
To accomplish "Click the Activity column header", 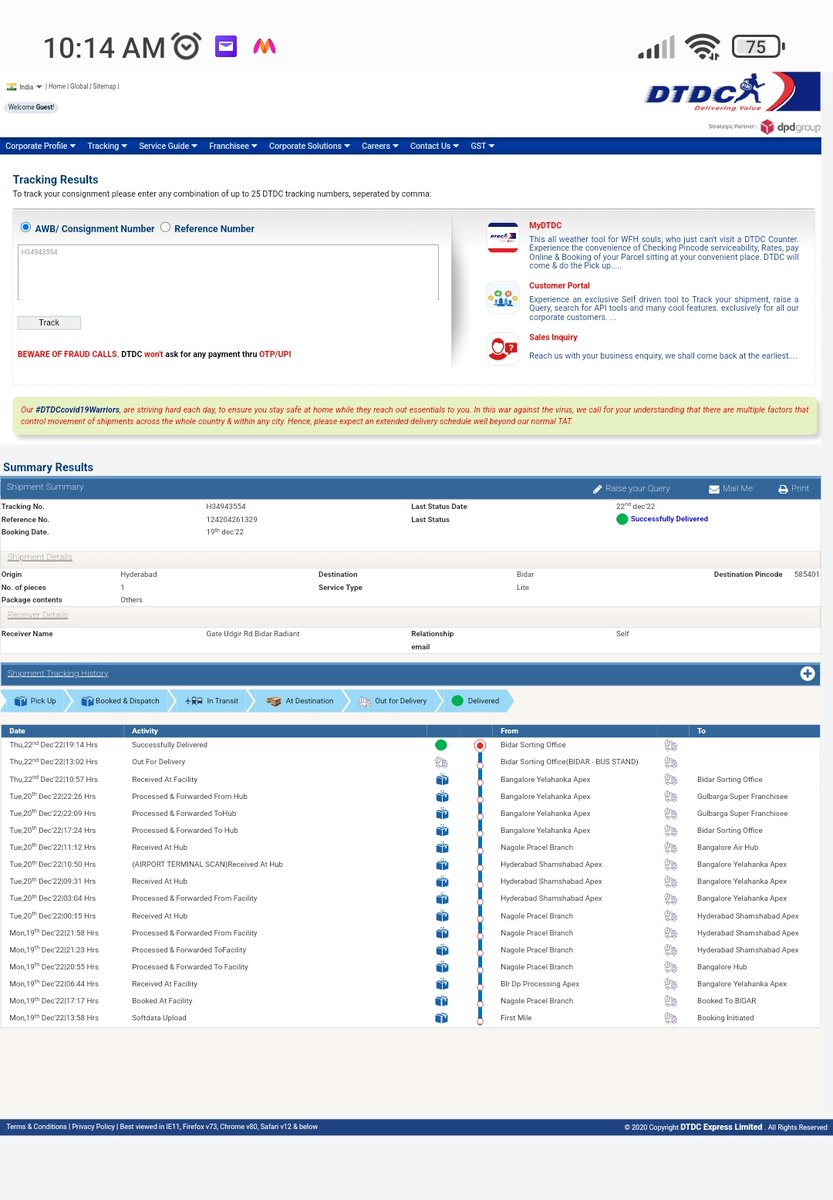I will coord(145,731).
